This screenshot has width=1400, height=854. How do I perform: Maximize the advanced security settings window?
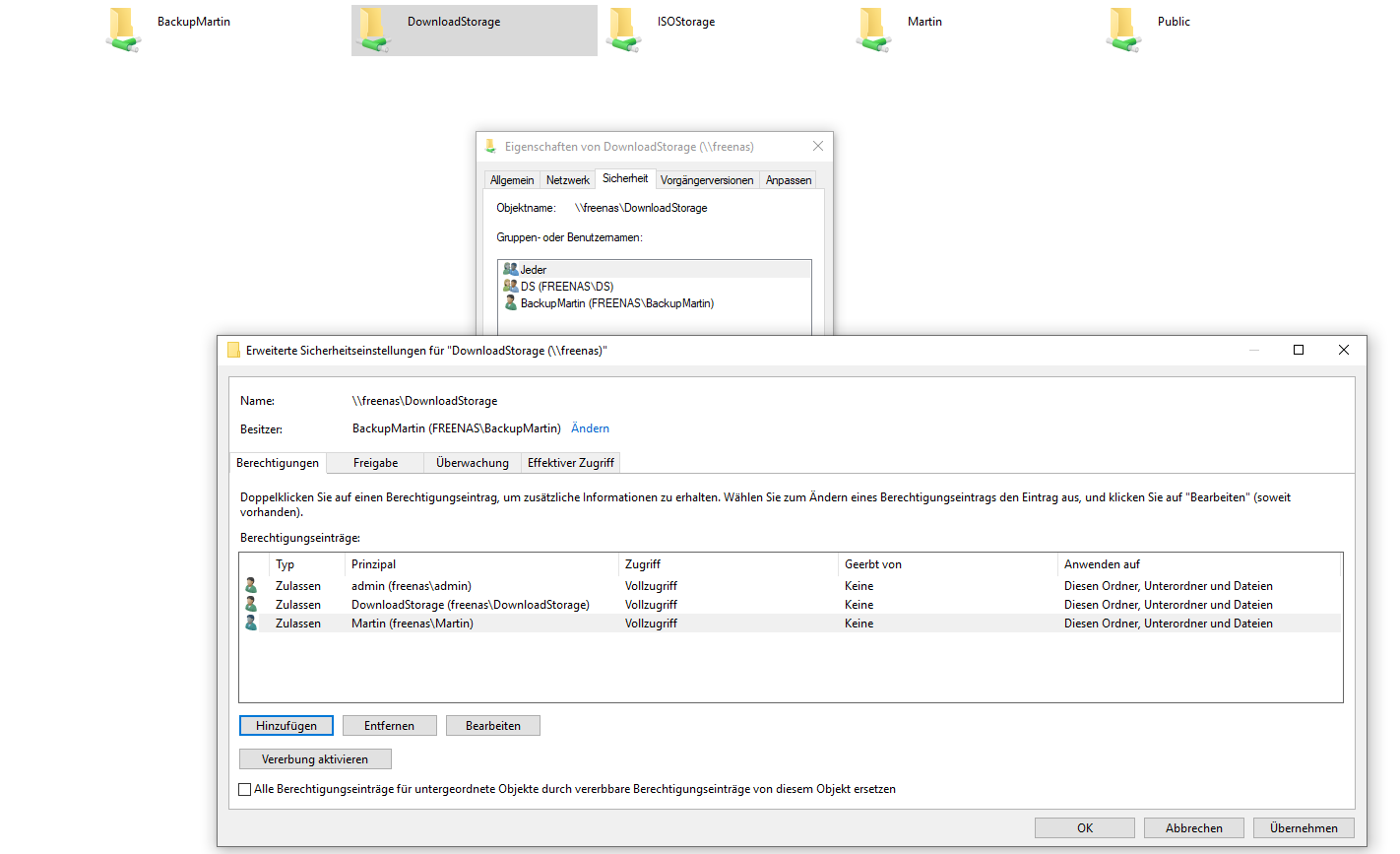click(1298, 350)
